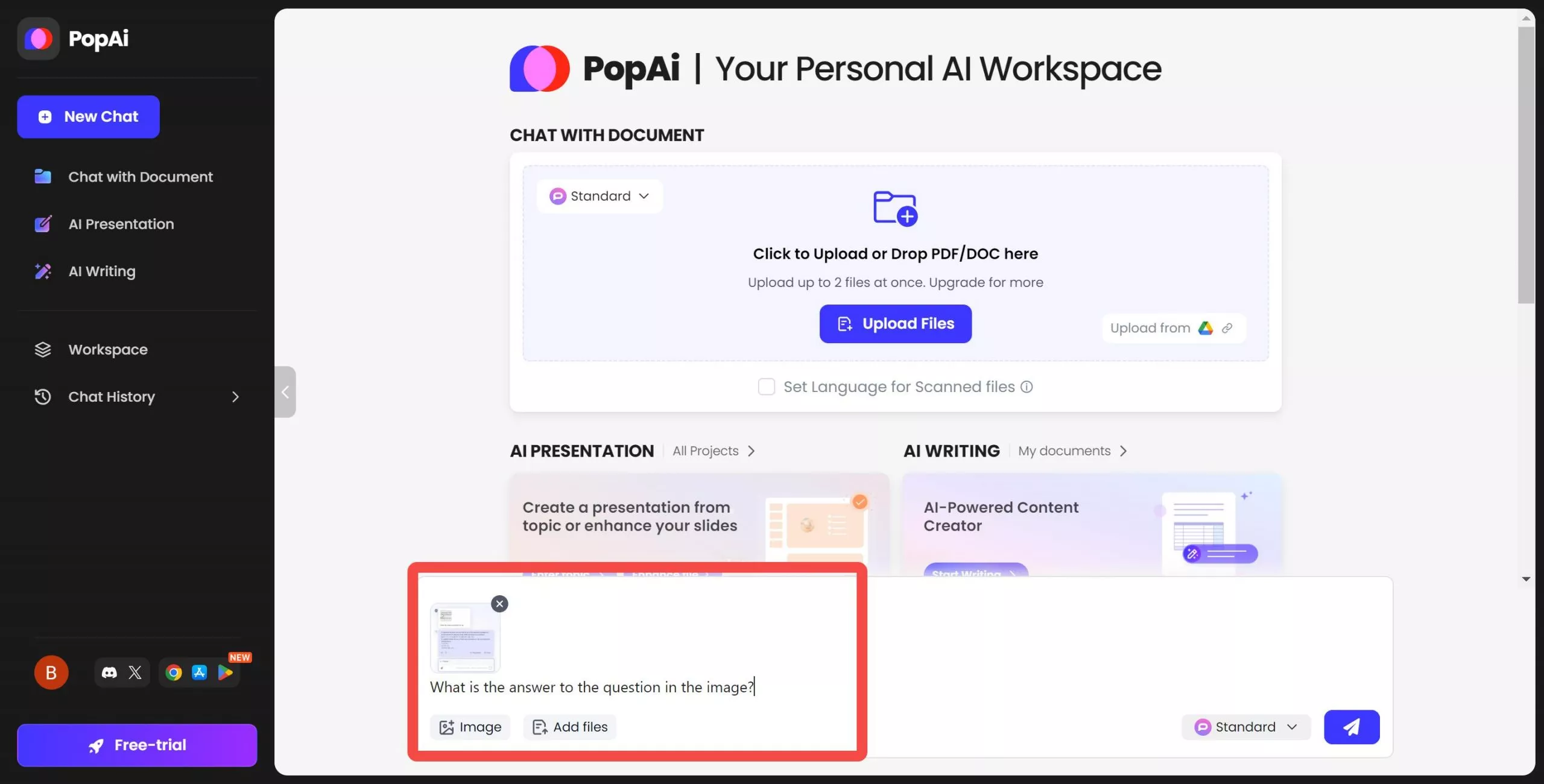The image size is (1544, 784).
Task: Open Workspace section
Action: pos(108,349)
